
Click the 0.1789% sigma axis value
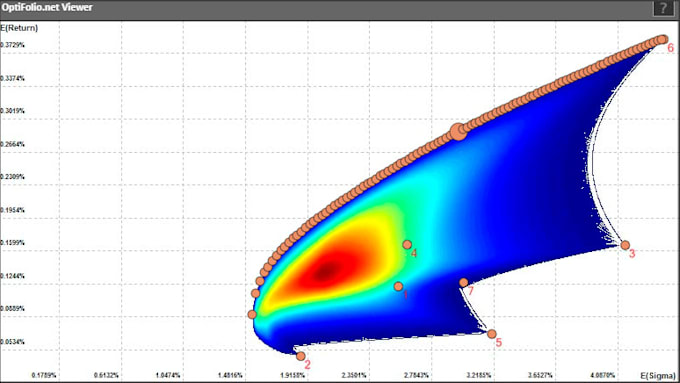44,375
